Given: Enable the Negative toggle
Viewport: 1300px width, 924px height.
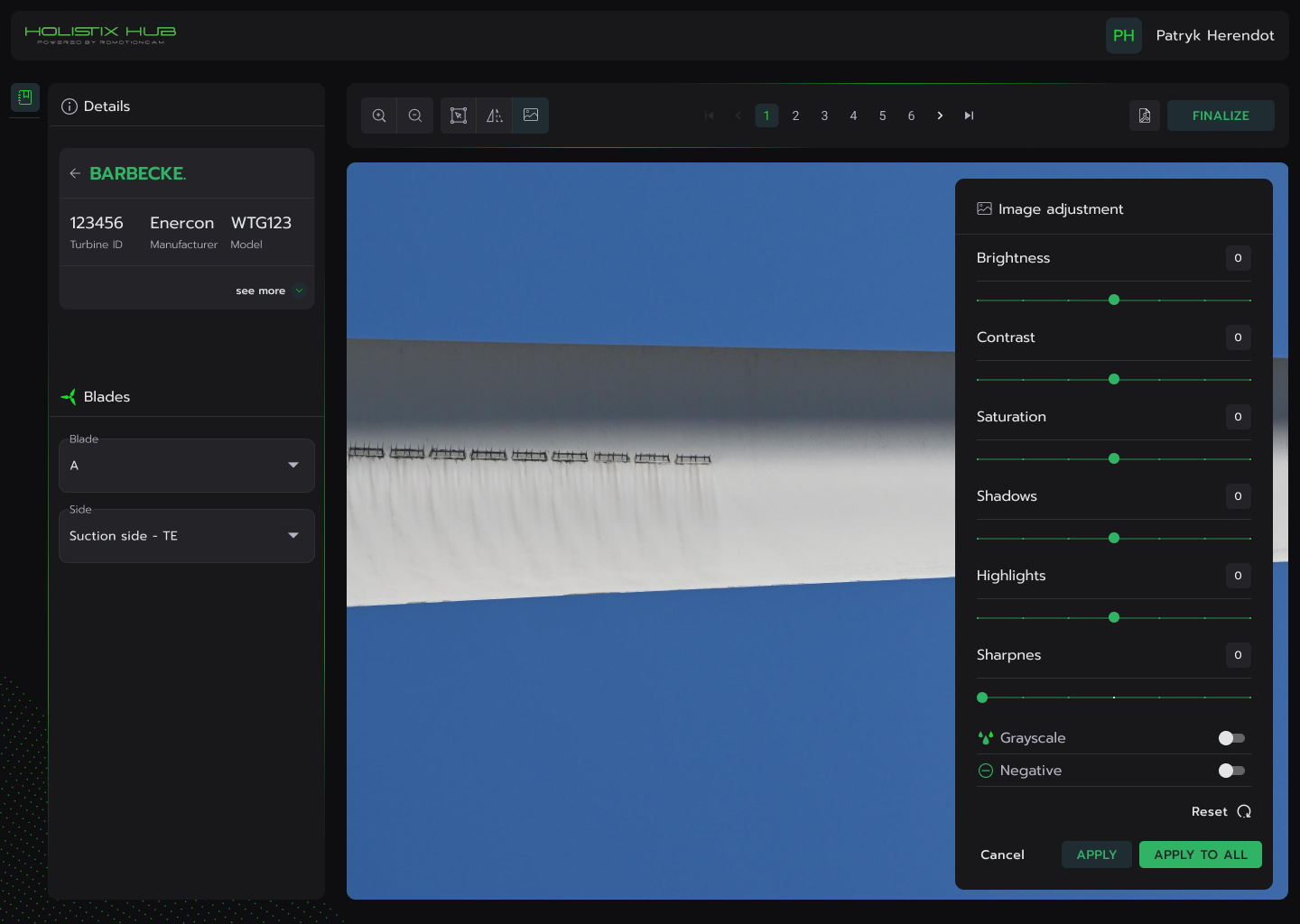Looking at the screenshot, I should coord(1231,771).
